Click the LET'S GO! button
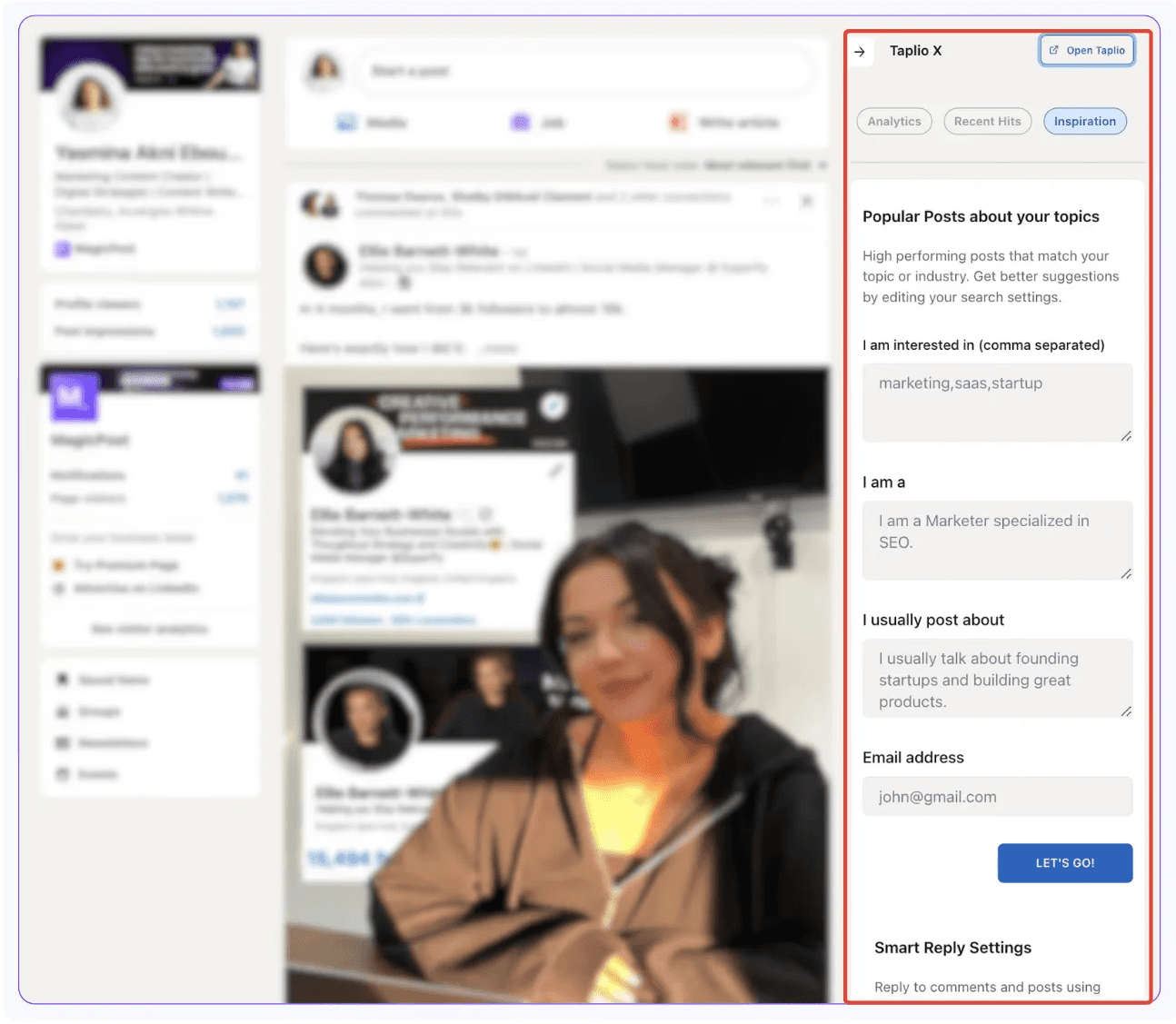1176x1024 pixels. (x=1065, y=863)
